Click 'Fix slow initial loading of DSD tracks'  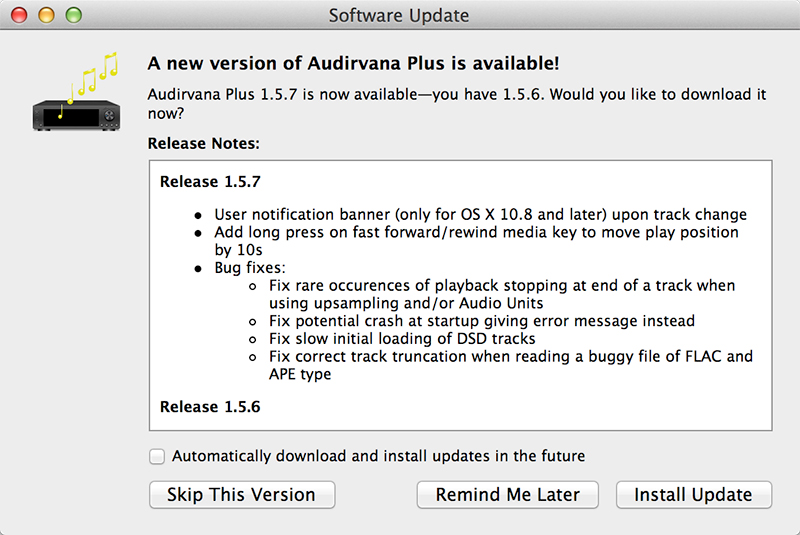pyautogui.click(x=402, y=339)
